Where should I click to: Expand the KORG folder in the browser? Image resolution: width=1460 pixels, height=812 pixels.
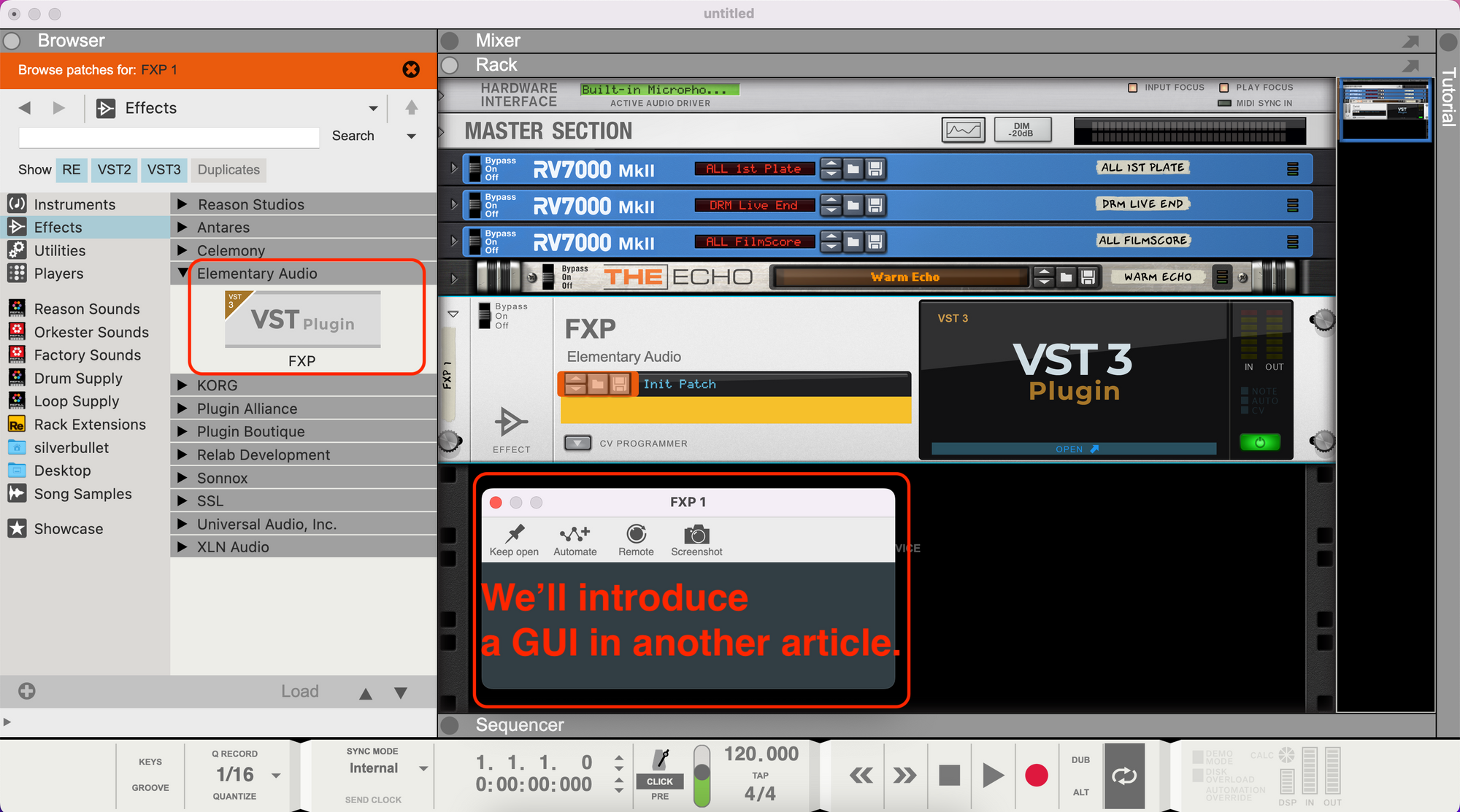182,385
